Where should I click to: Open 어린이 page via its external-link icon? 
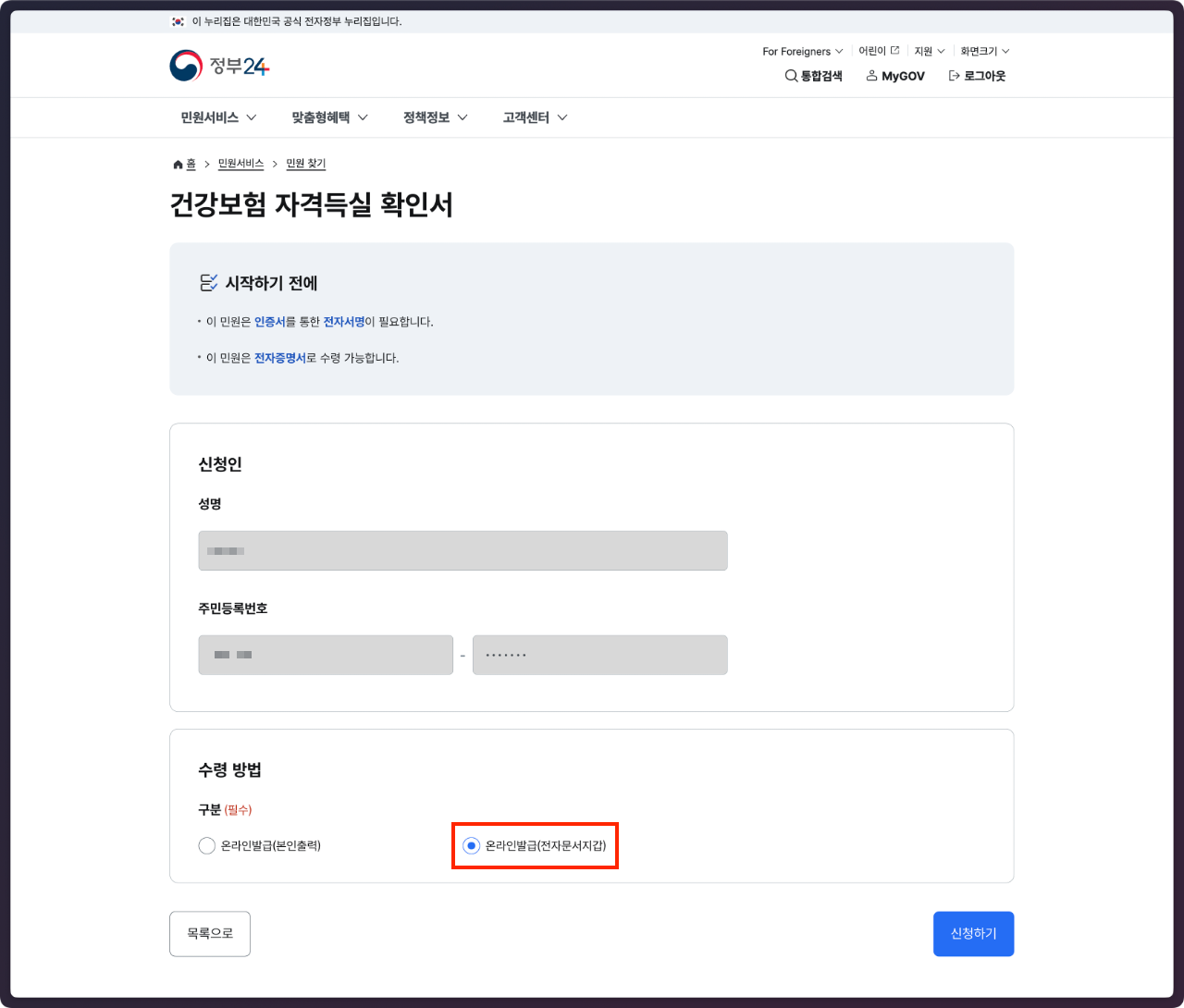[x=893, y=50]
